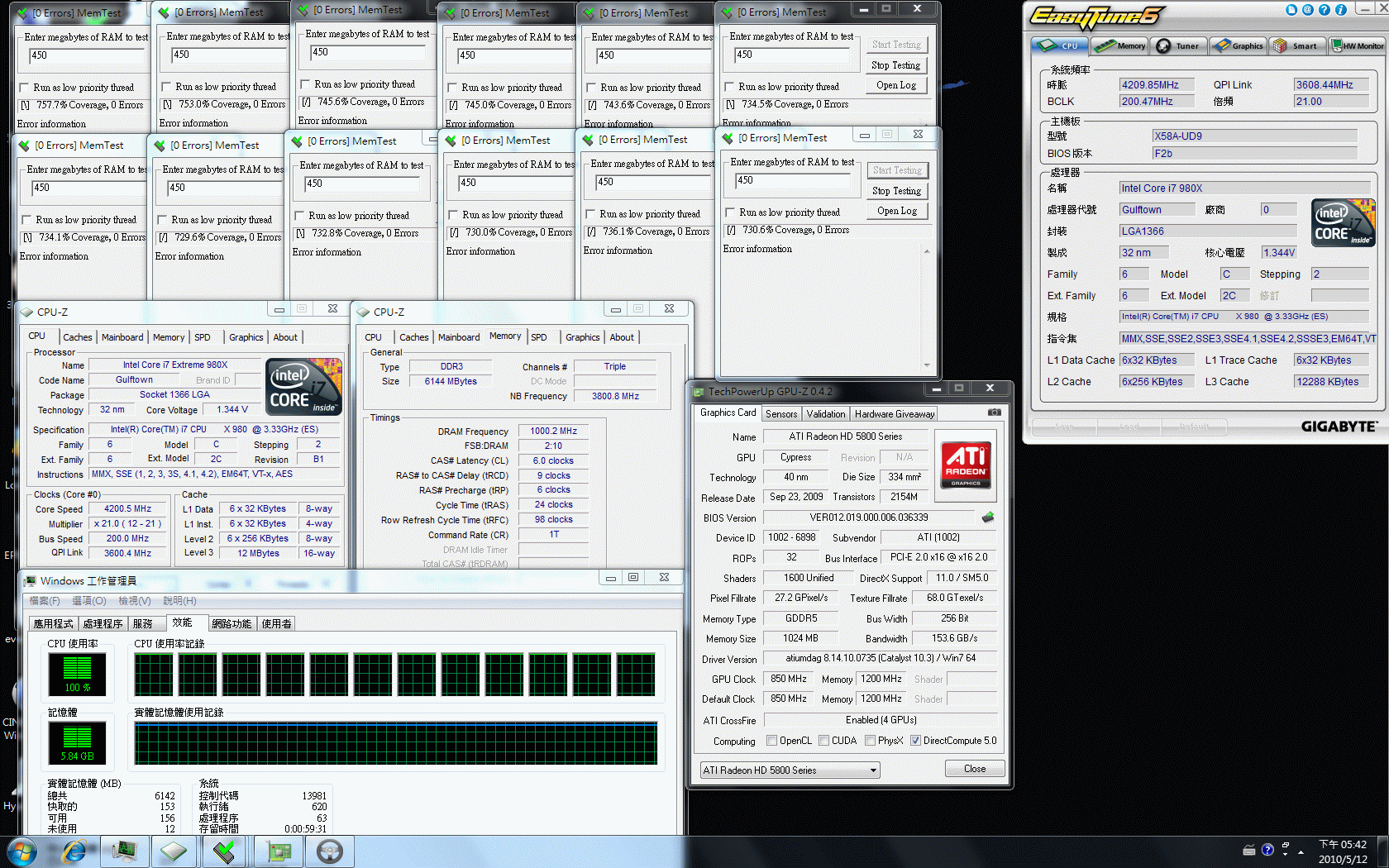Click the CPU usage 100 % gauge
Image resolution: width=1389 pixels, height=868 pixels.
click(x=77, y=674)
